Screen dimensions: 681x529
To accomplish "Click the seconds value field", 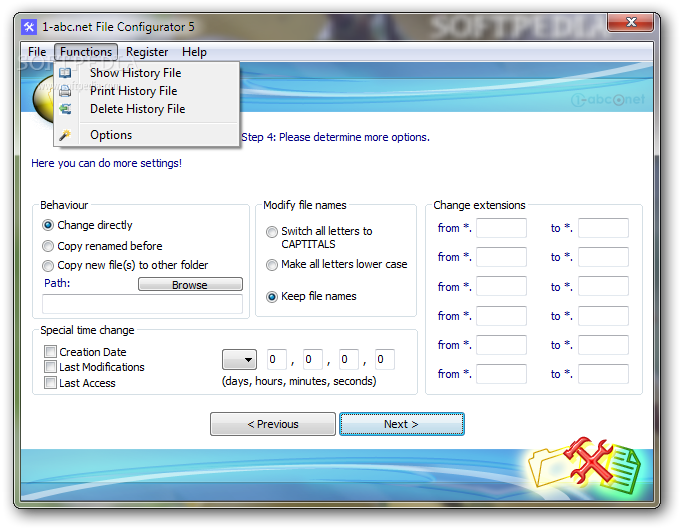I will click(x=385, y=360).
